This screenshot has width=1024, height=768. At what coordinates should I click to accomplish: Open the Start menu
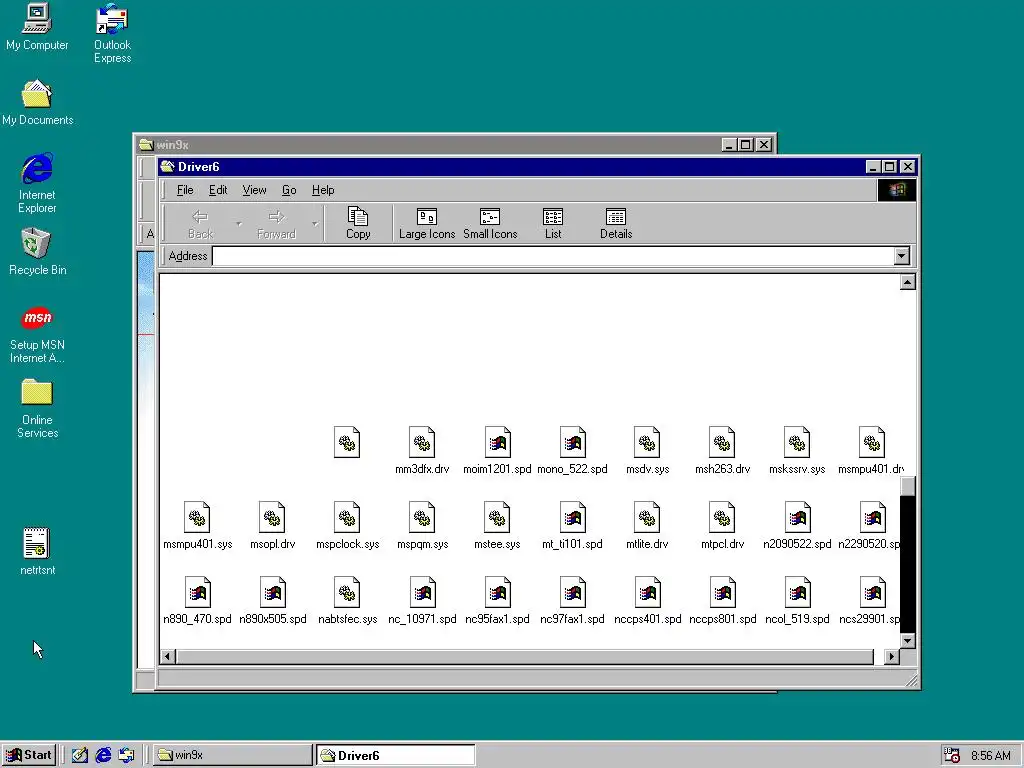click(29, 755)
